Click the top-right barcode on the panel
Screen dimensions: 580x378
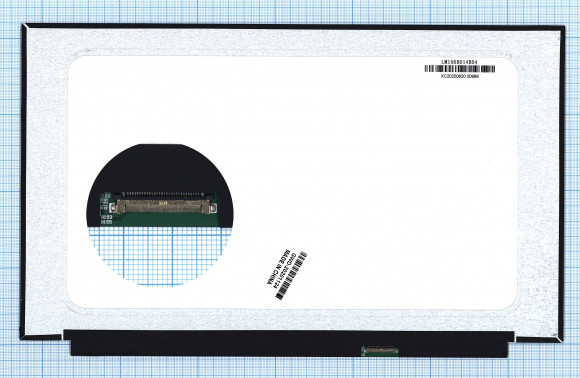[x=460, y=69]
